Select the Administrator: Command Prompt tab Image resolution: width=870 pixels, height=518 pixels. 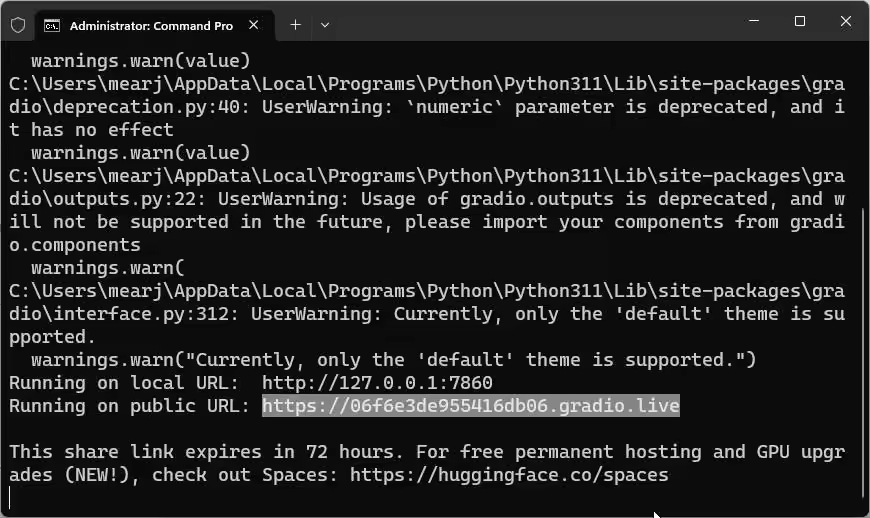tap(155, 26)
